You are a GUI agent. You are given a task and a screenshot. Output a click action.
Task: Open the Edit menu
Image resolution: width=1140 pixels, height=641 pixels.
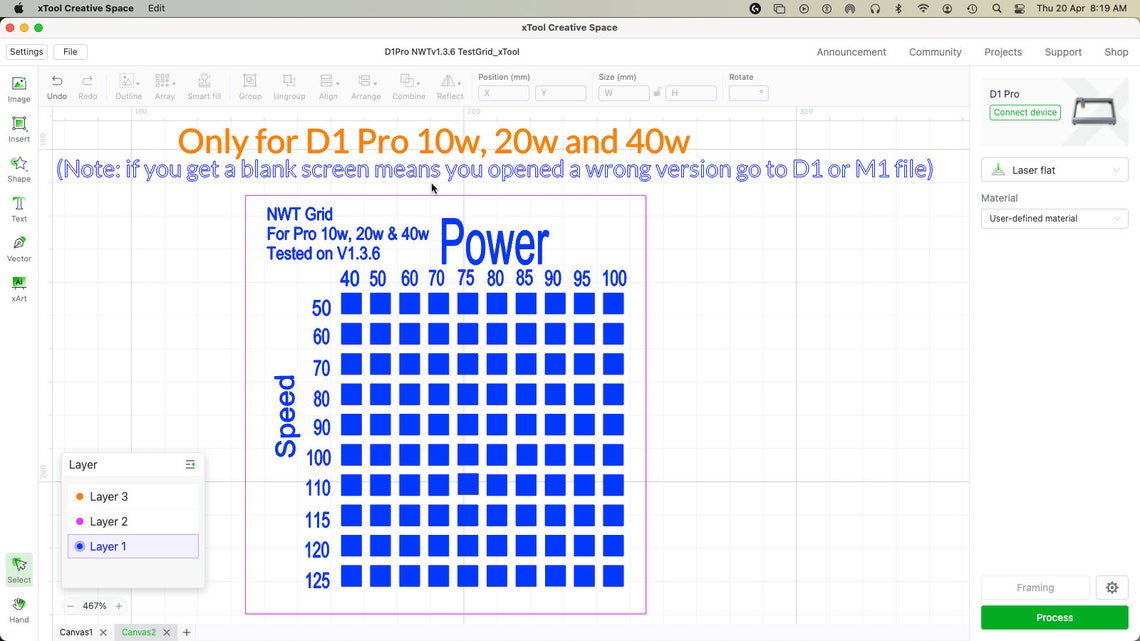coord(156,8)
